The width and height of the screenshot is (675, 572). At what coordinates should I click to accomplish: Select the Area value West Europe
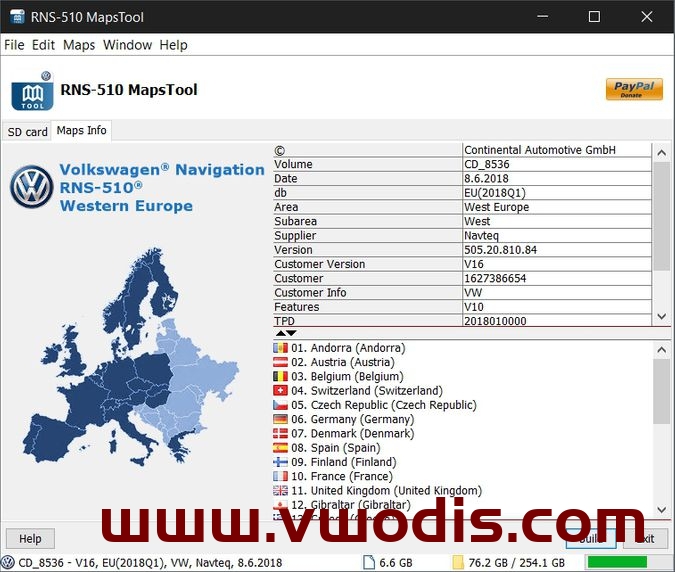coord(557,207)
